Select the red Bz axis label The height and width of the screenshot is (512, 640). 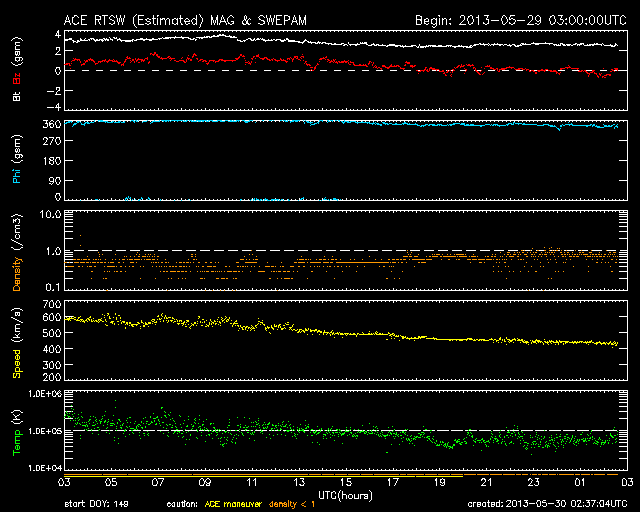coord(16,80)
